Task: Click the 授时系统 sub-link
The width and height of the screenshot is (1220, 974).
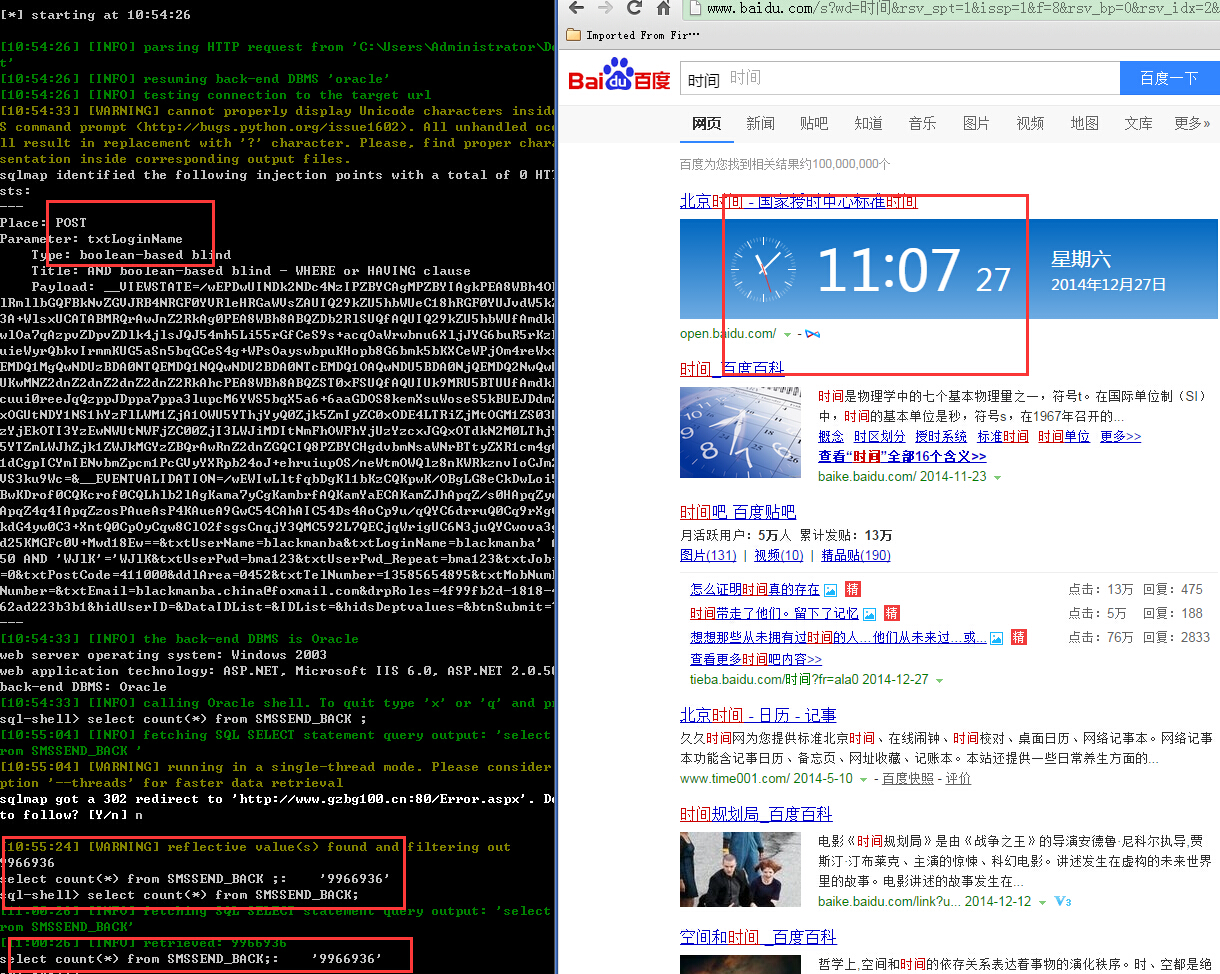Action: [941, 436]
